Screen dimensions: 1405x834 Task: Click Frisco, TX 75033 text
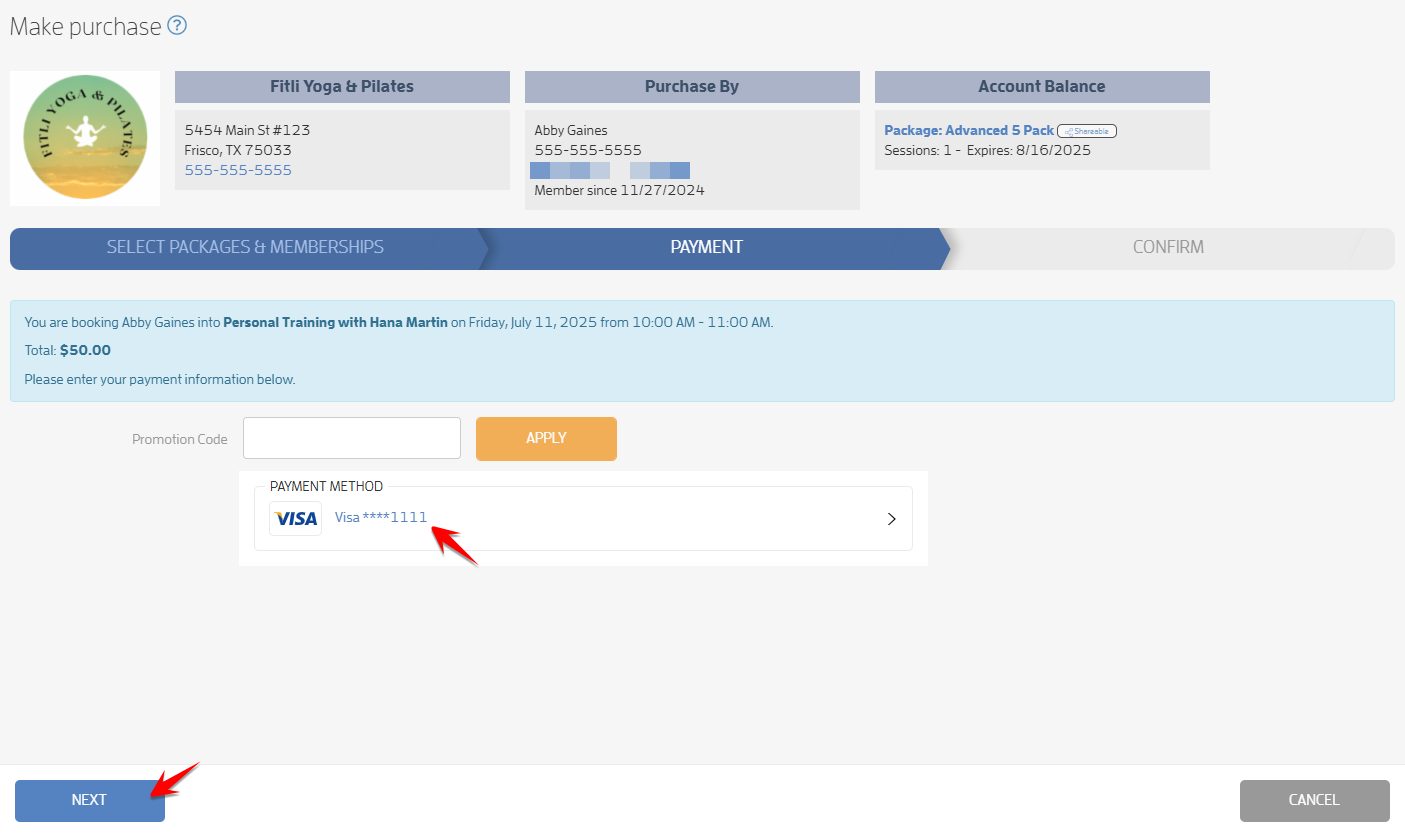coord(238,151)
